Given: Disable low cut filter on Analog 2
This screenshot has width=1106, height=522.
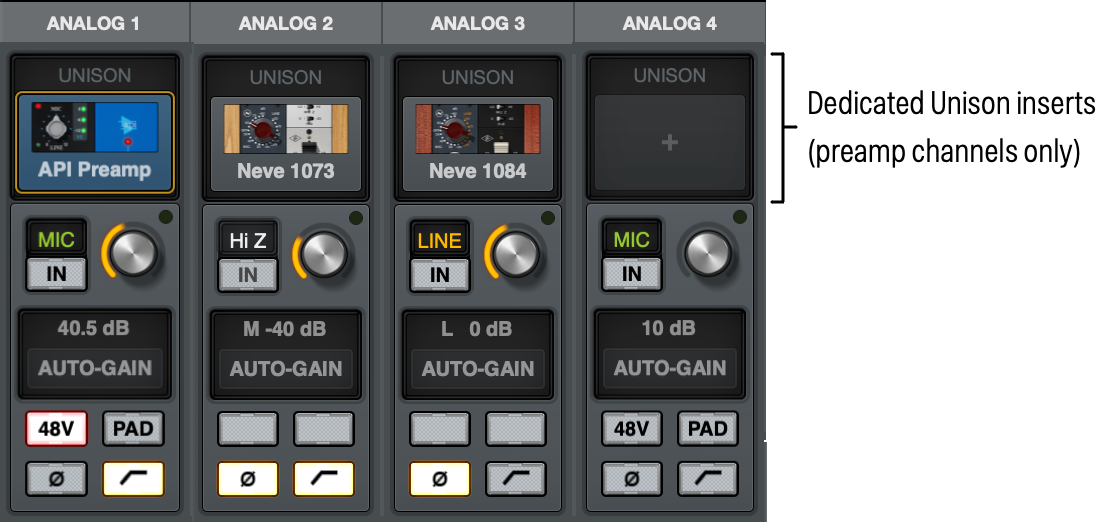Looking at the screenshot, I should [x=324, y=479].
